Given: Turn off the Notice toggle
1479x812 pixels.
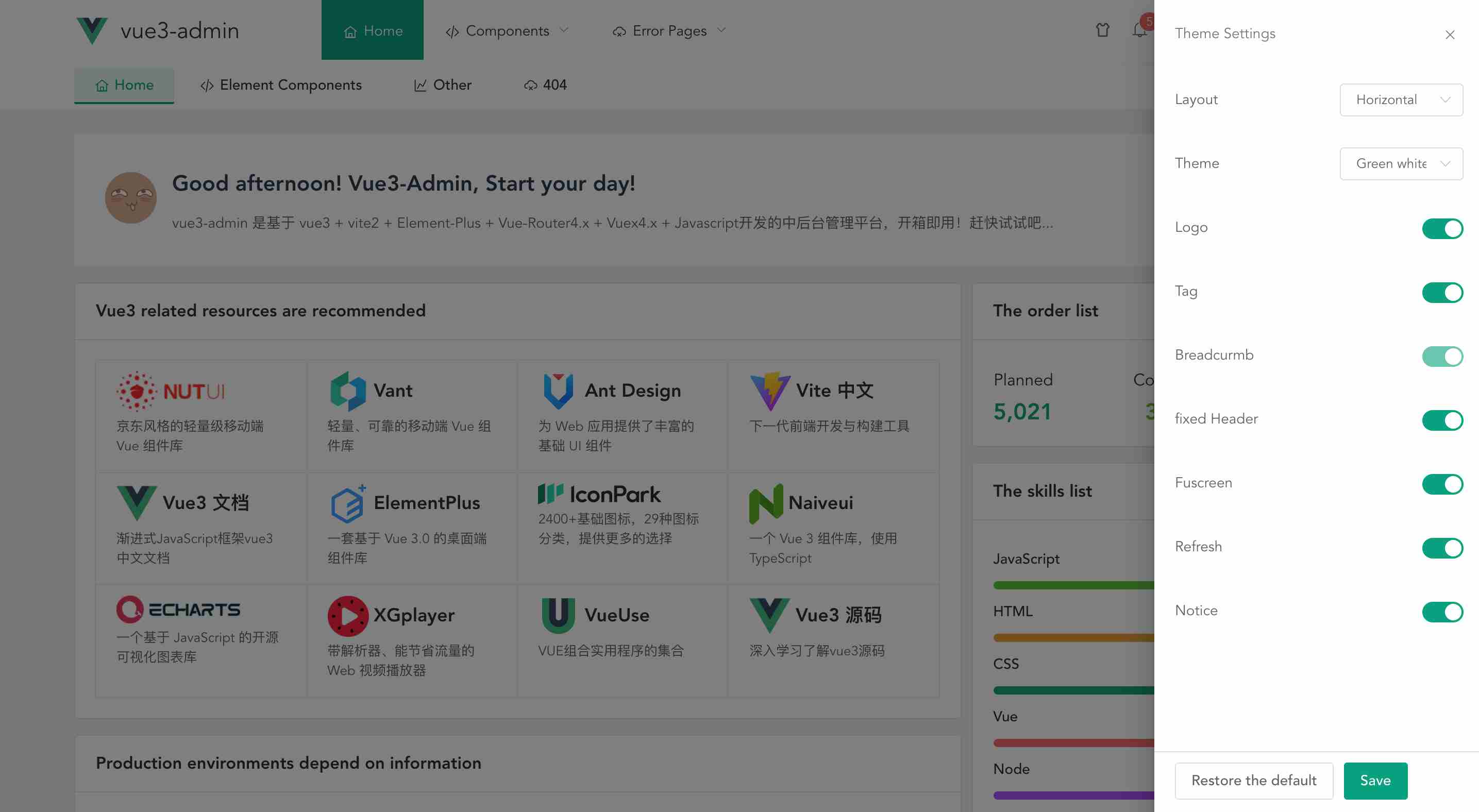Looking at the screenshot, I should click(x=1442, y=612).
